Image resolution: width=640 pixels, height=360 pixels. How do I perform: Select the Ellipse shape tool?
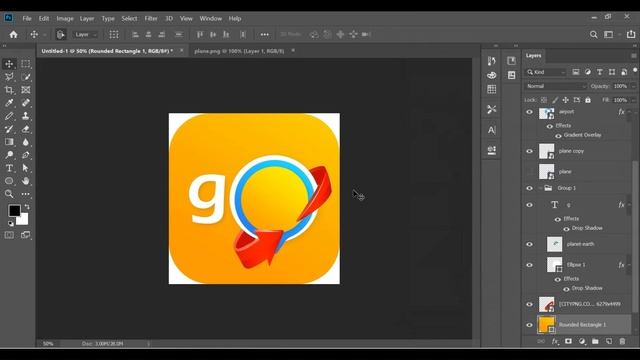tap(9, 181)
